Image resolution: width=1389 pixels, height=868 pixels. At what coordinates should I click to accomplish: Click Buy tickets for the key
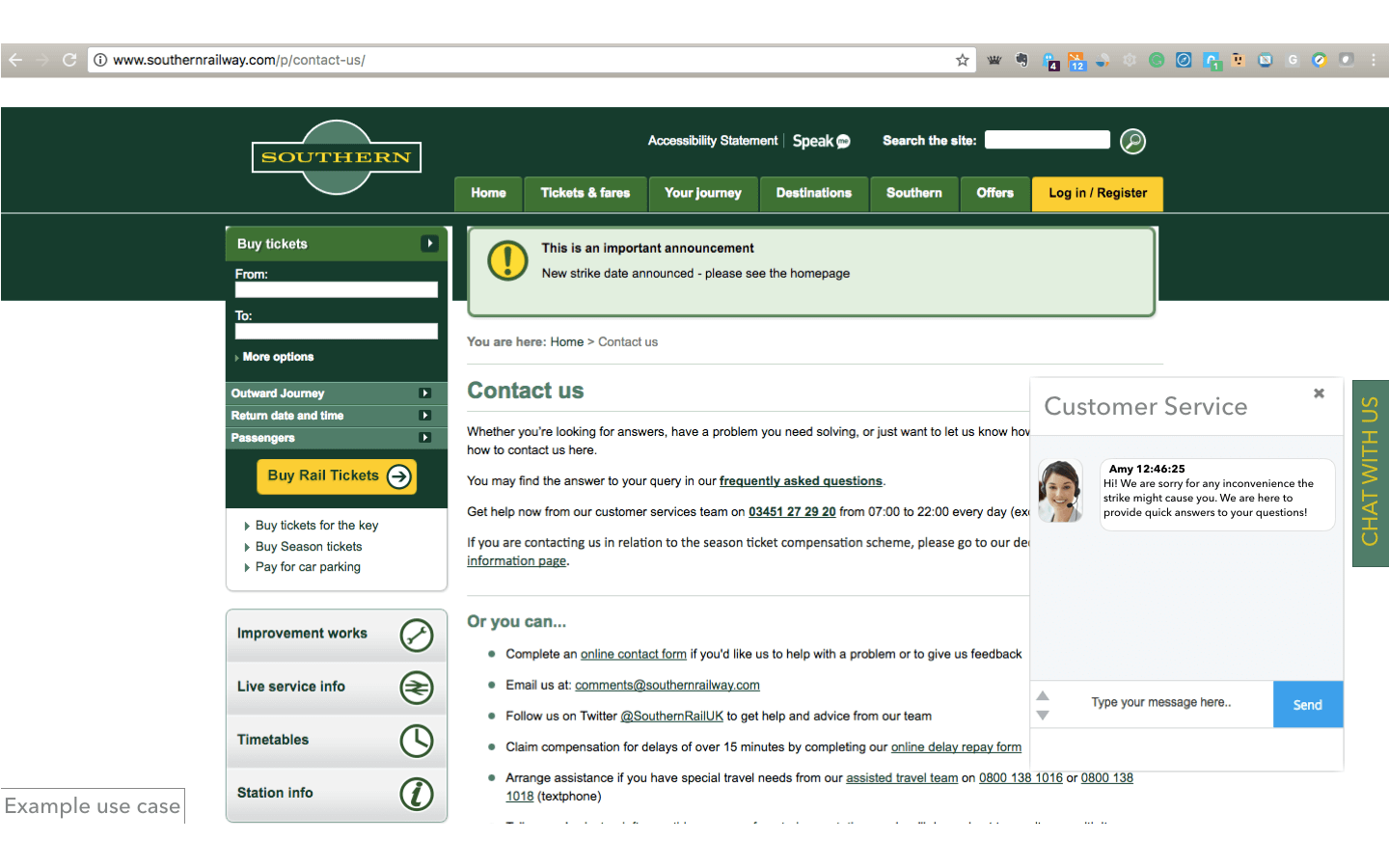click(316, 526)
